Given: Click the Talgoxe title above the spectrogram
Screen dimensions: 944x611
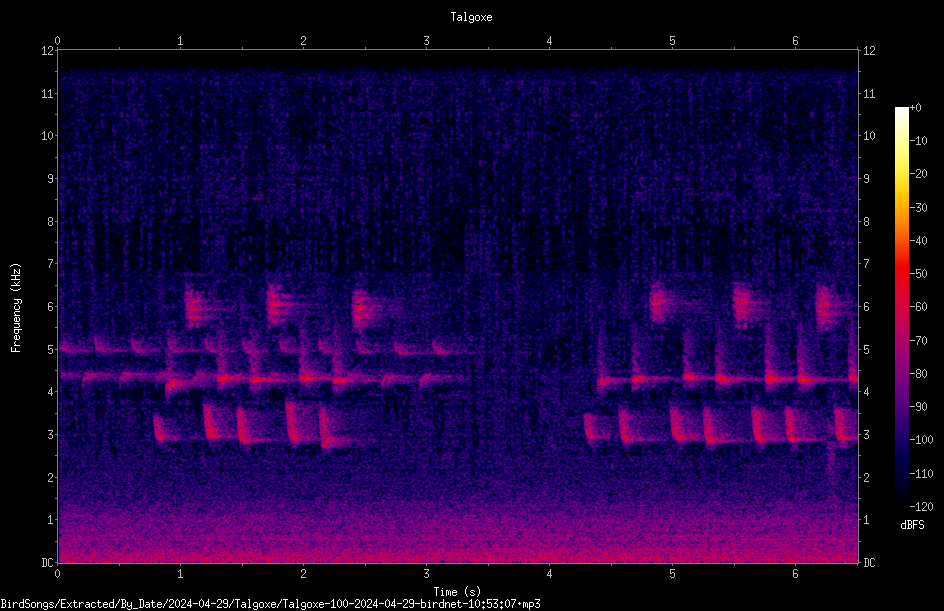Looking at the screenshot, I should [x=471, y=17].
